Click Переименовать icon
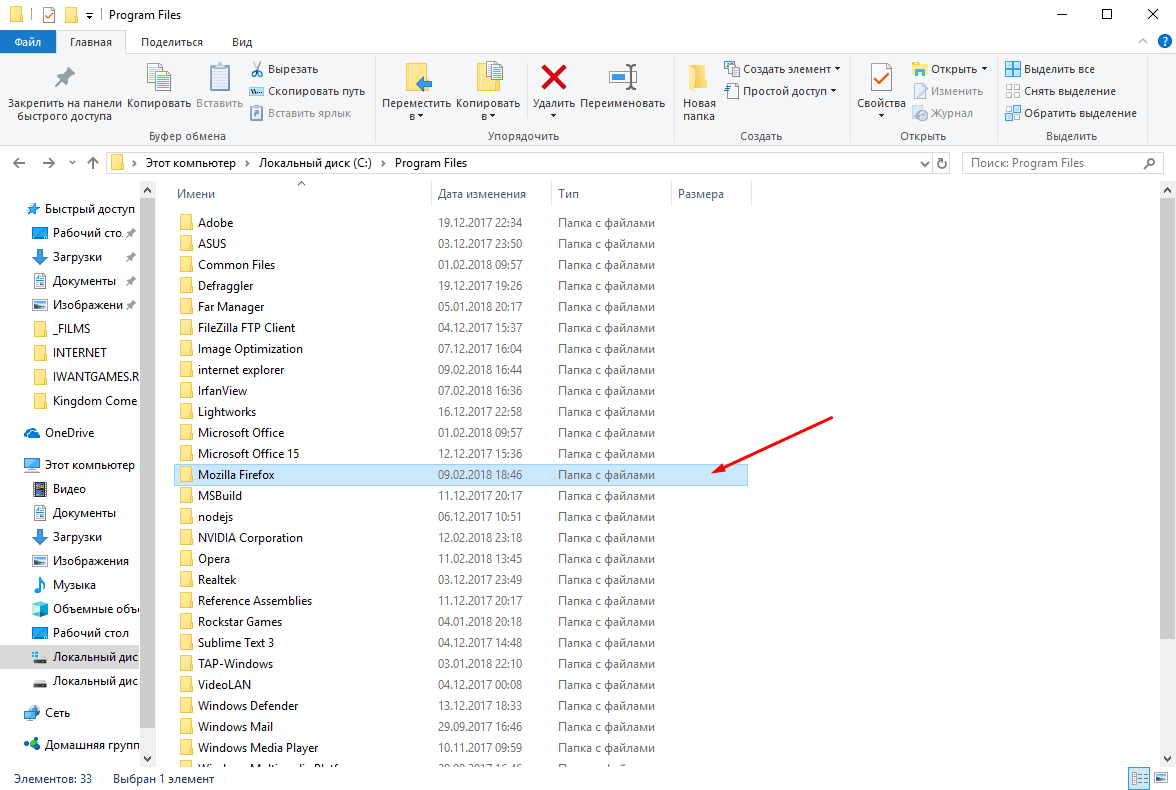Screen dimensions: 1176x790 click(622, 77)
